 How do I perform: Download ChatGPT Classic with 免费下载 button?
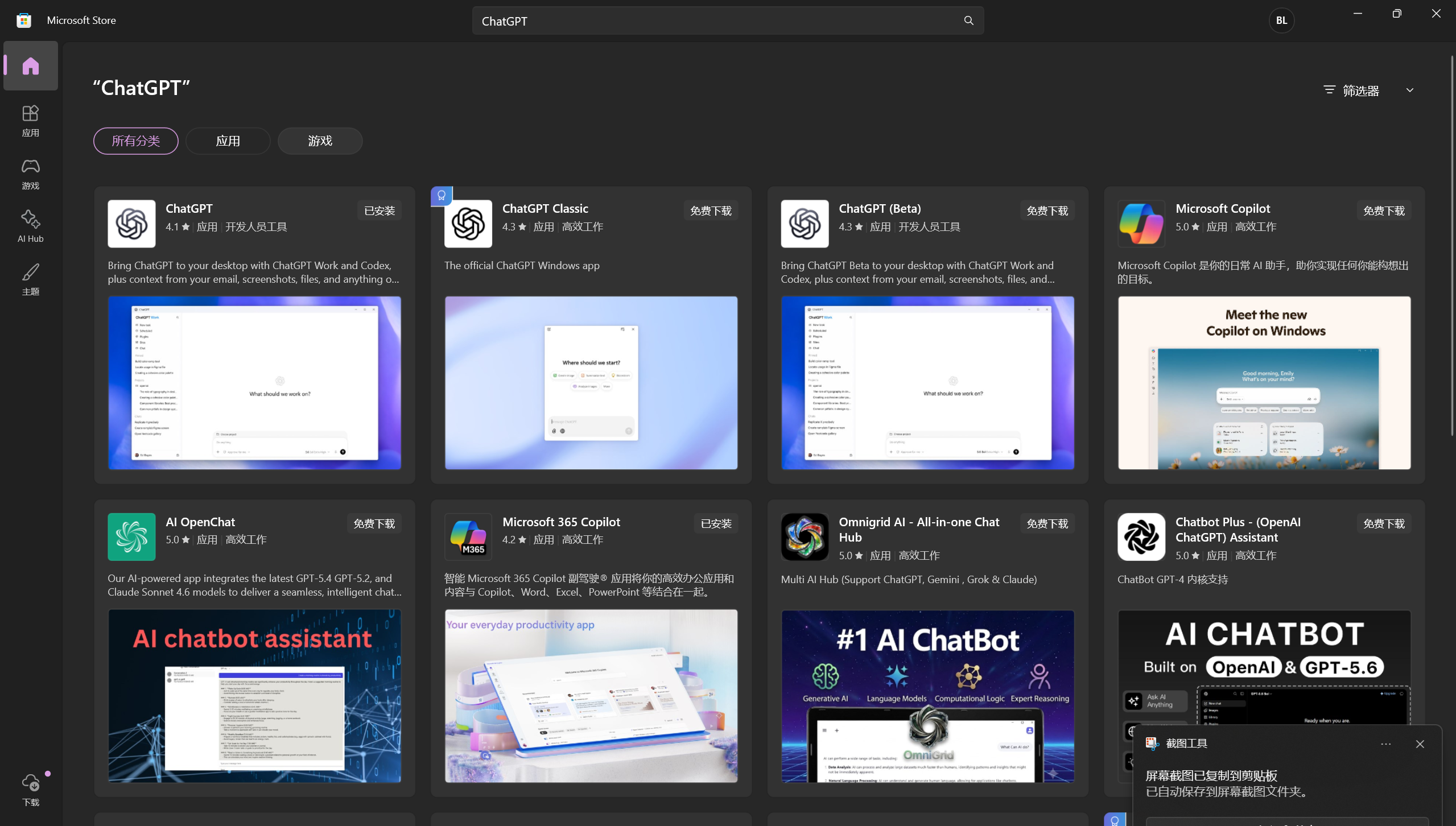pyautogui.click(x=711, y=210)
